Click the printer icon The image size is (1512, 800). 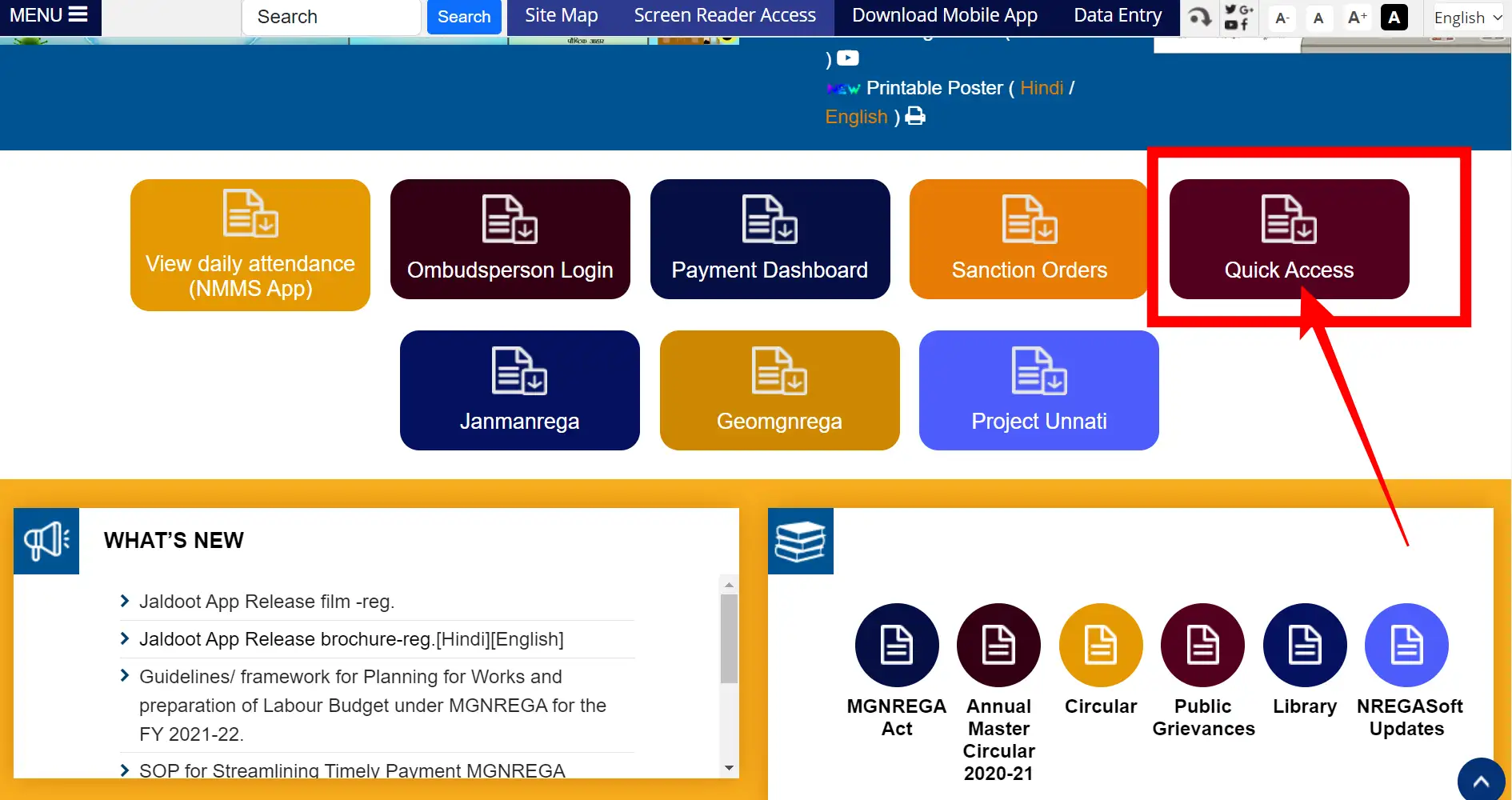pyautogui.click(x=915, y=116)
